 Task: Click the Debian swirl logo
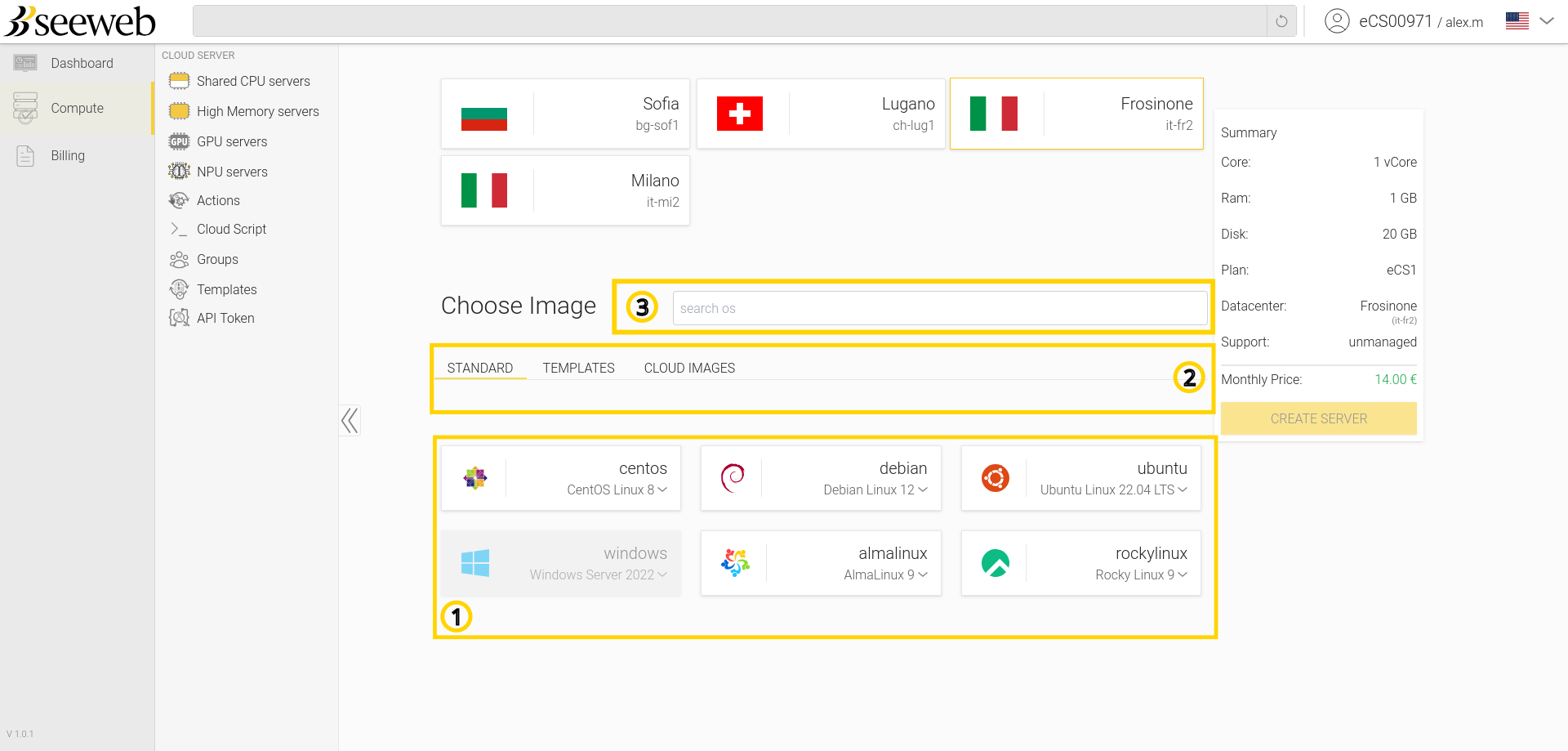click(733, 478)
